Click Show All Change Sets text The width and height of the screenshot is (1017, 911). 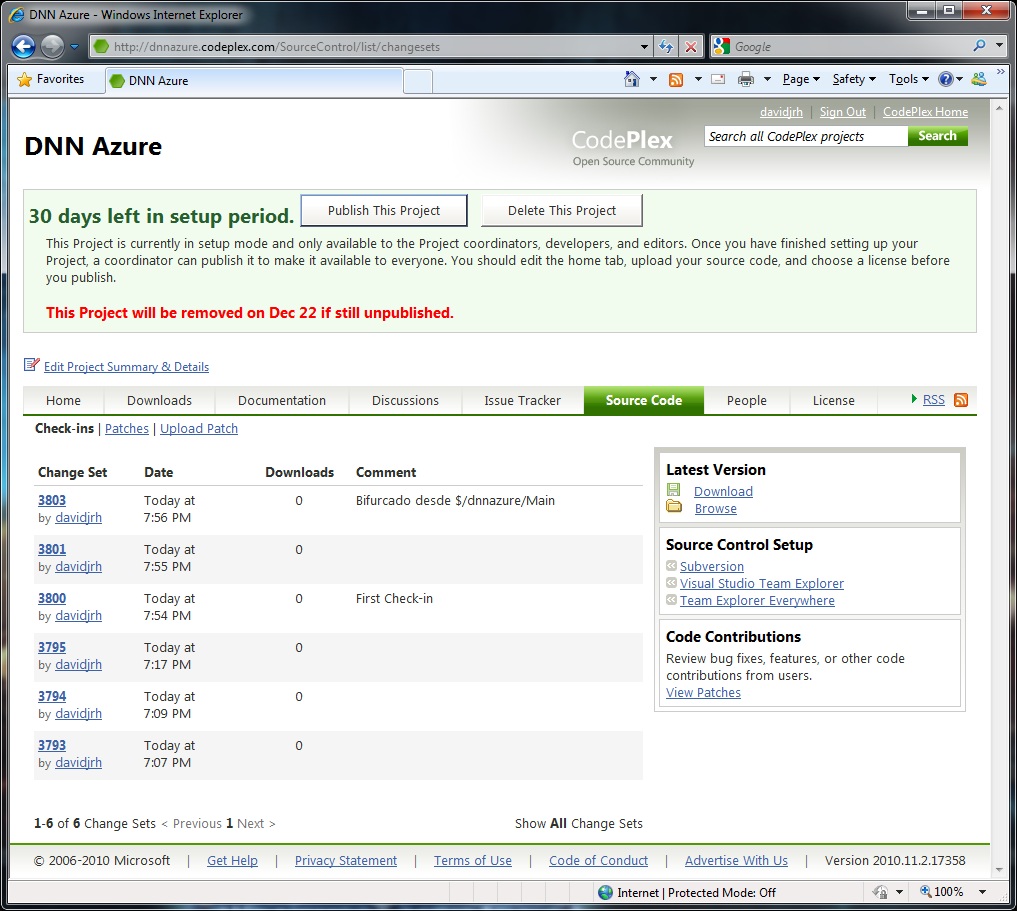(x=579, y=823)
